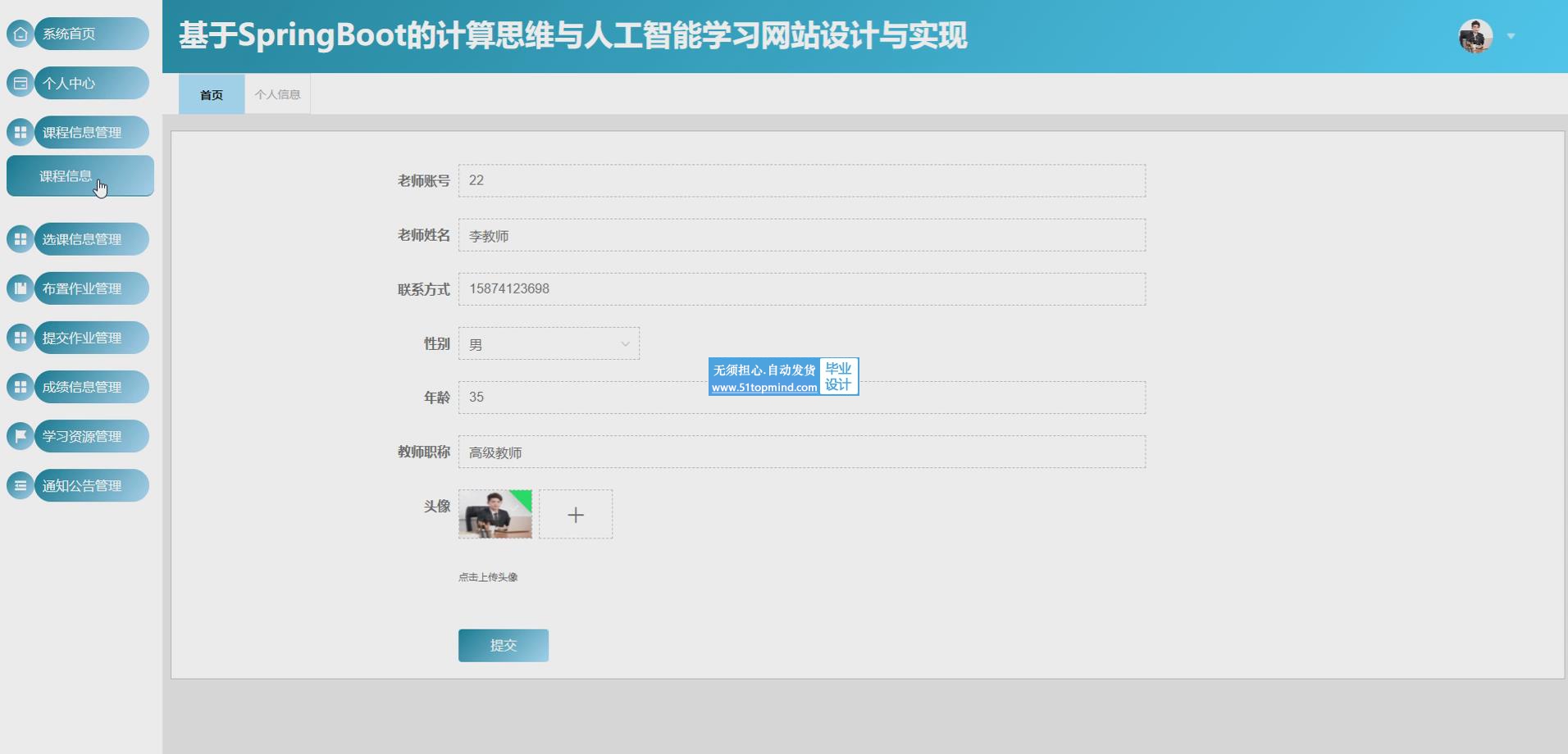The height and width of the screenshot is (754, 1568).
Task: Click the list icon beside 通知公告管理
Action: coord(21,485)
